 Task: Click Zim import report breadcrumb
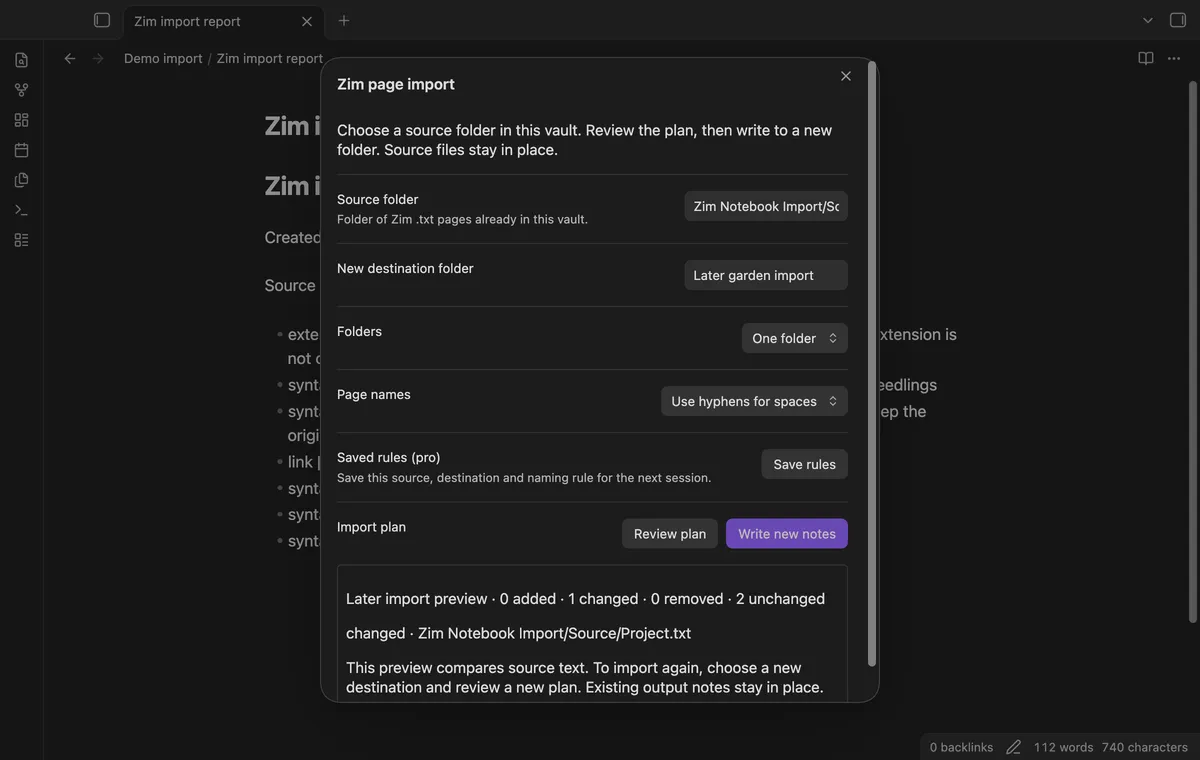(270, 58)
